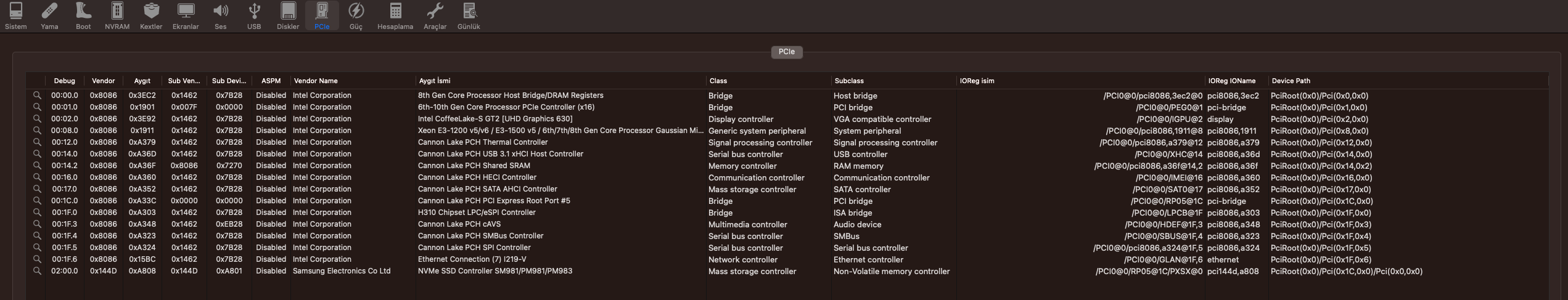The width and height of the screenshot is (1568, 300).
Task: Open the Güç power section
Action: coord(356,15)
